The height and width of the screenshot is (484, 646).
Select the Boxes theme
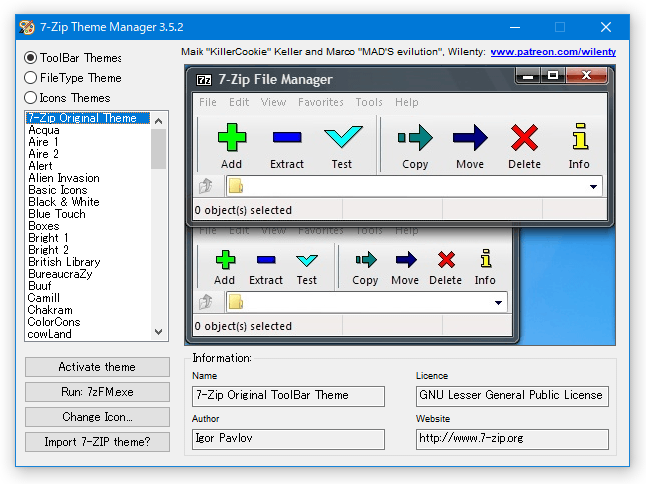[x=88, y=226]
